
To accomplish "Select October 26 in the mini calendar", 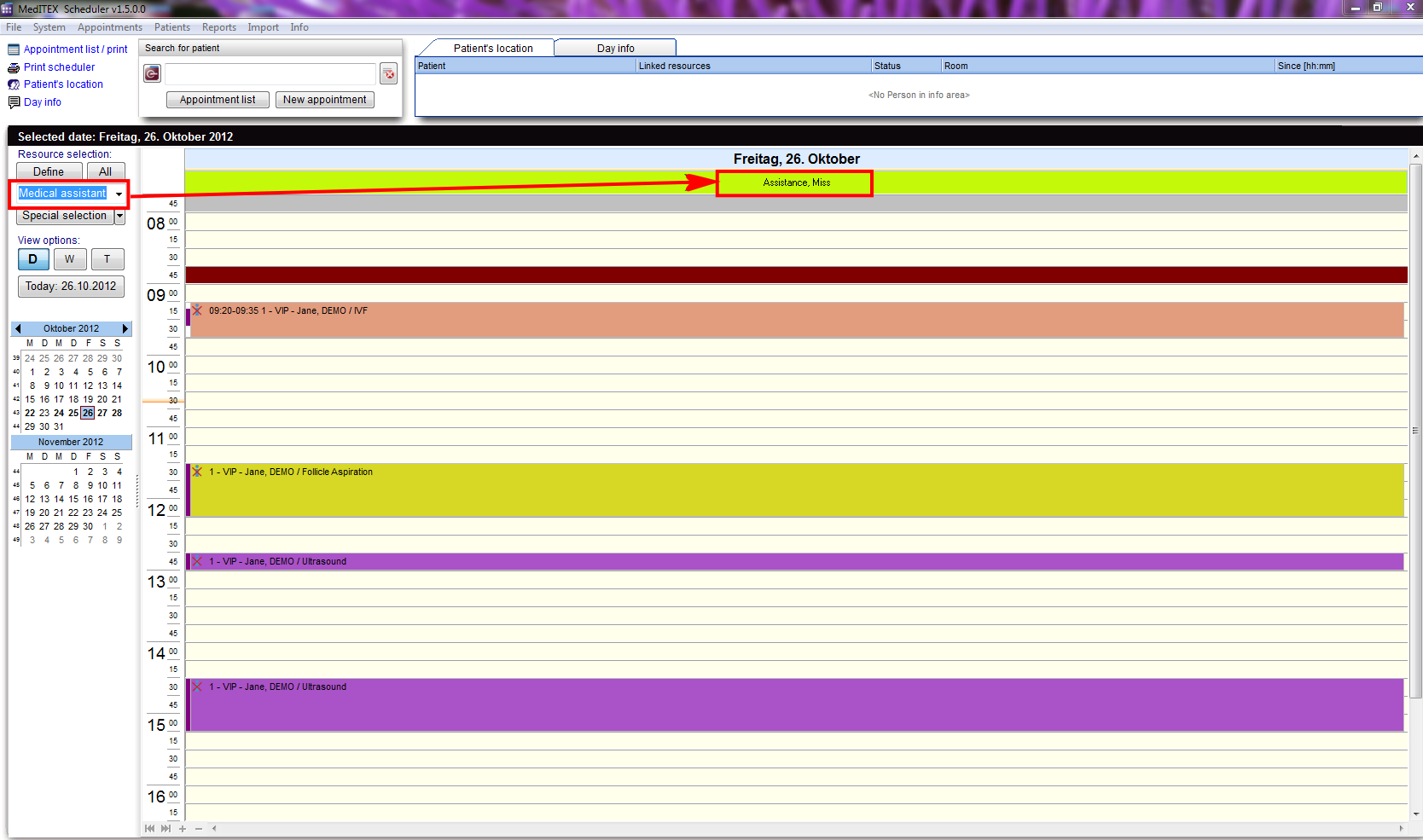I will [x=88, y=413].
